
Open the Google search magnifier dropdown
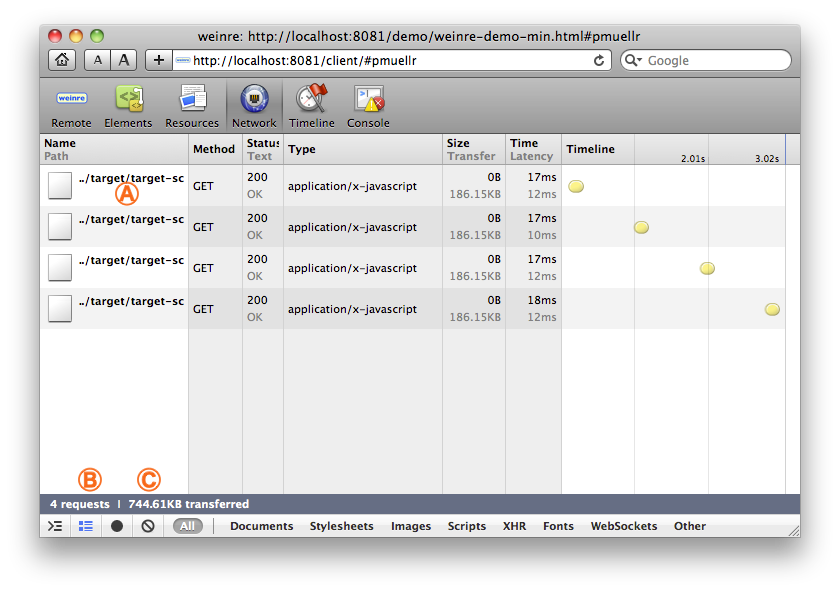pyautogui.click(x=634, y=61)
